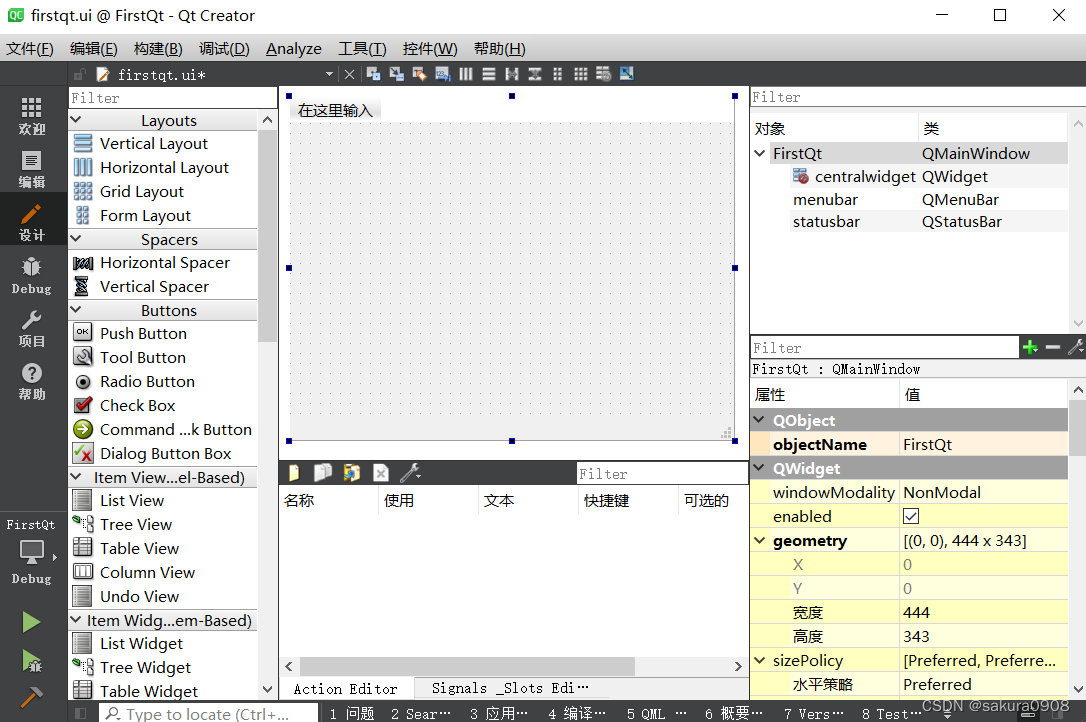
Task: Click Adjust Size toolbar icon
Action: (x=627, y=73)
